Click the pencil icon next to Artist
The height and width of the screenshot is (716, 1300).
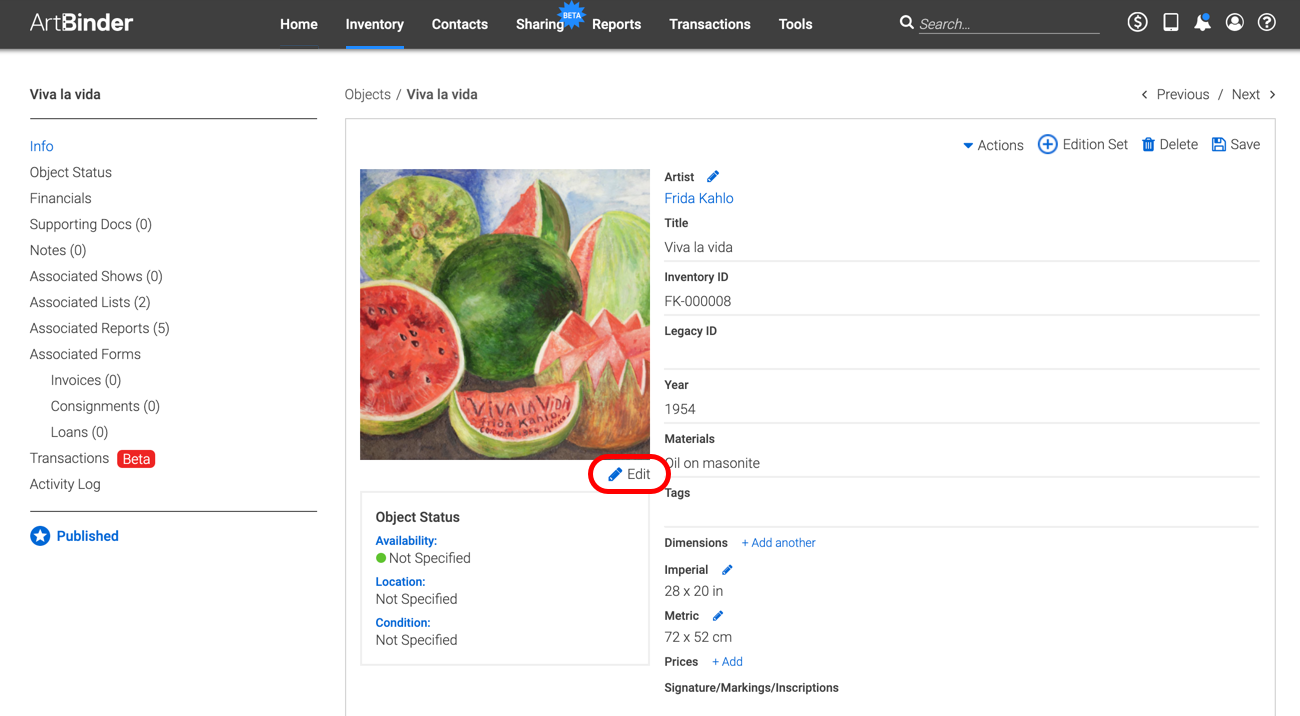pyautogui.click(x=713, y=177)
